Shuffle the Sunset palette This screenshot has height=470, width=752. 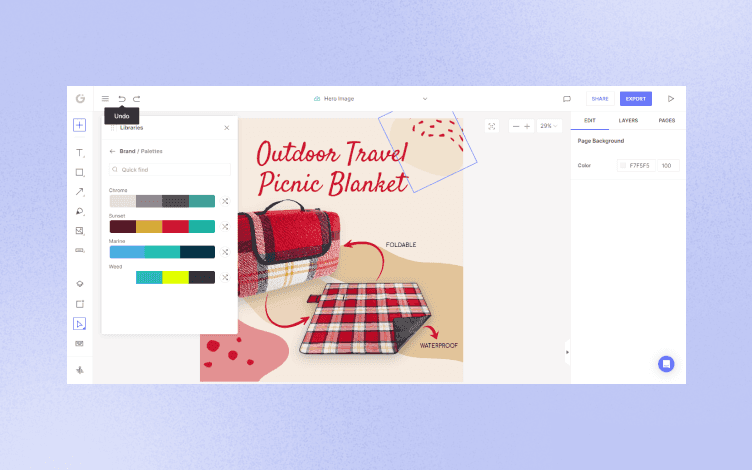[225, 226]
